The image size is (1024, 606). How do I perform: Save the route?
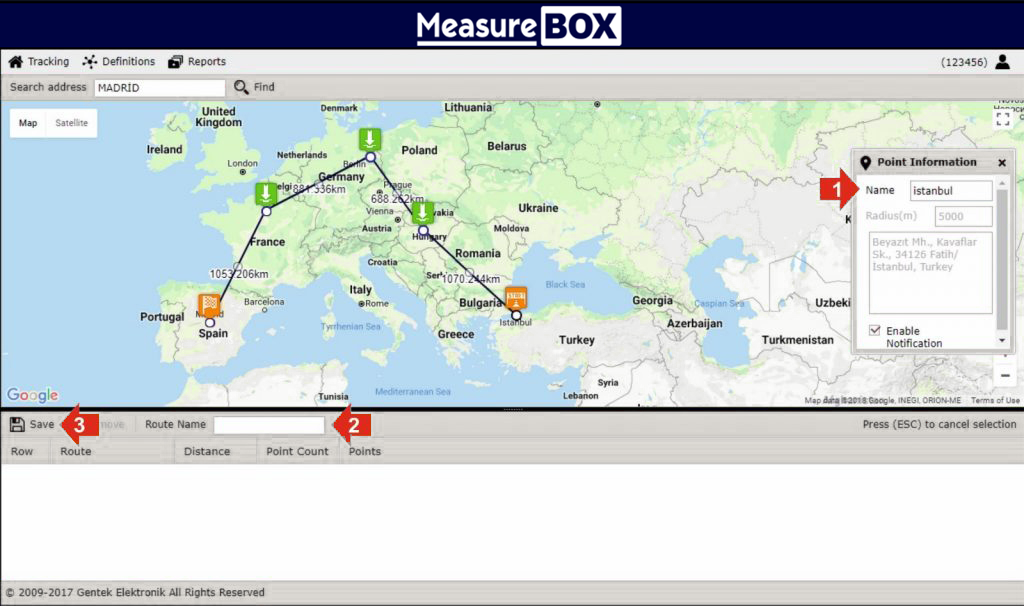32,425
